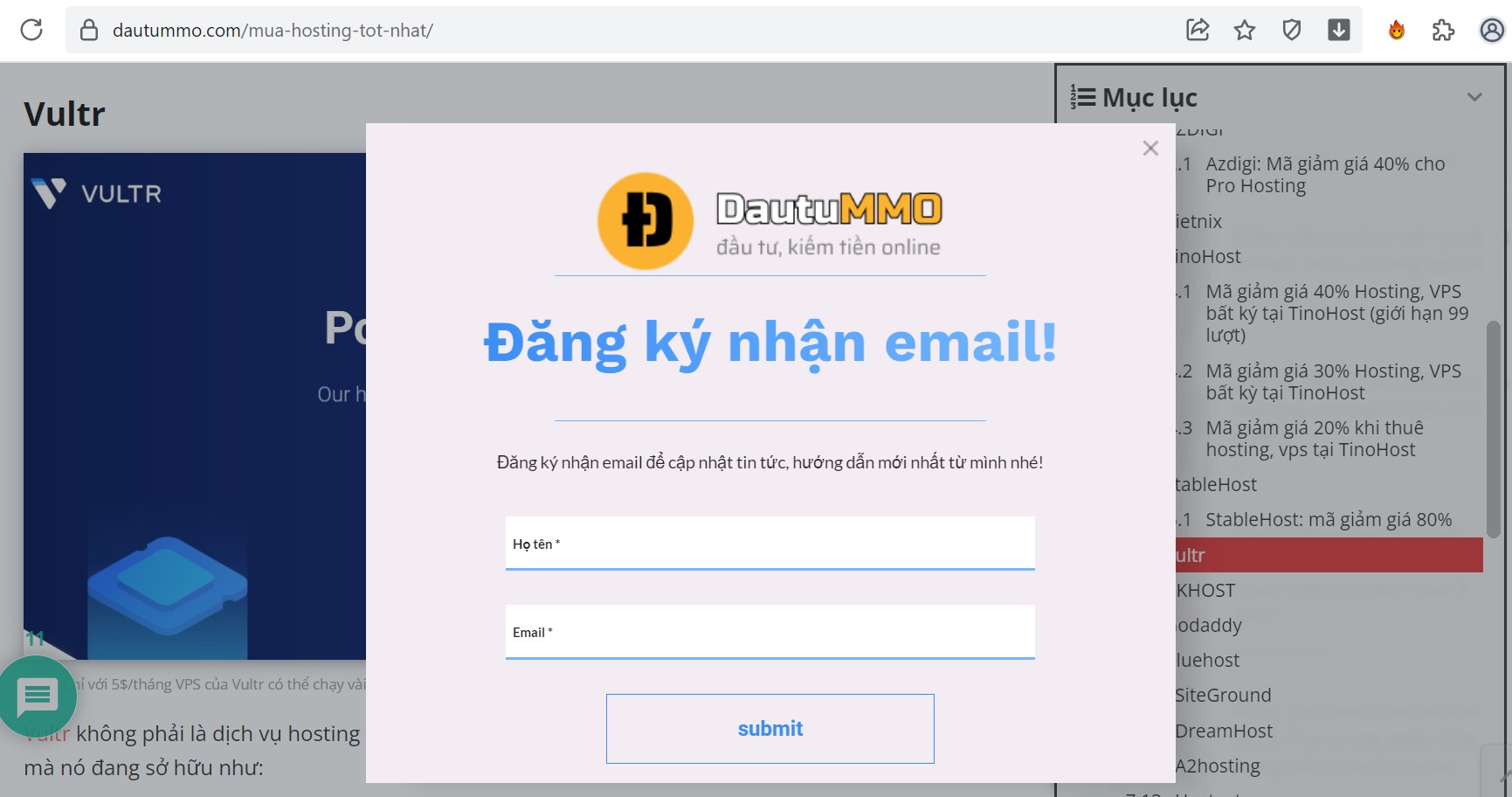
Task: Jump to the SiteGround contents entry
Action: 1223,695
